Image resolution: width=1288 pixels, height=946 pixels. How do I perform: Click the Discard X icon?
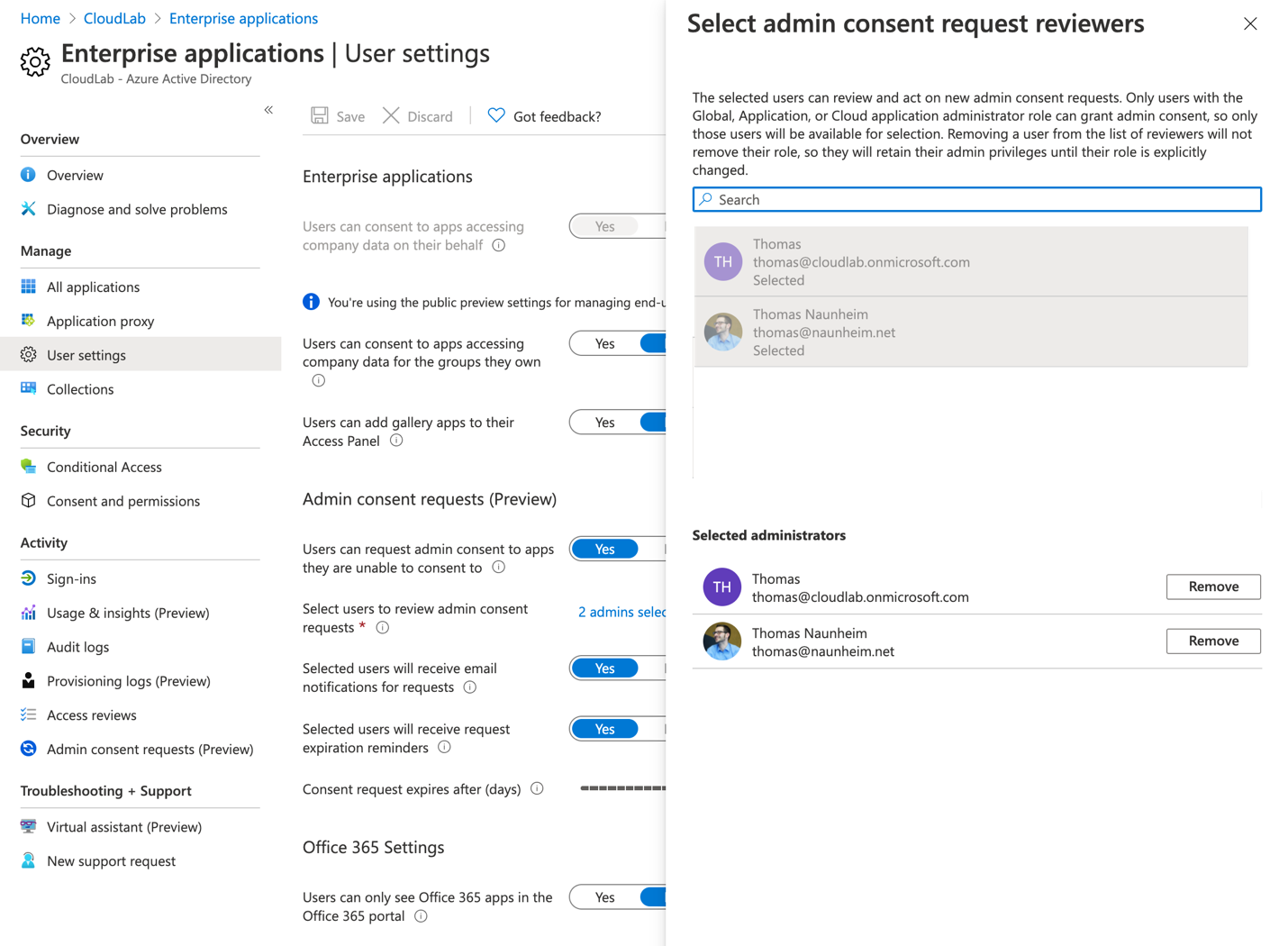click(391, 115)
